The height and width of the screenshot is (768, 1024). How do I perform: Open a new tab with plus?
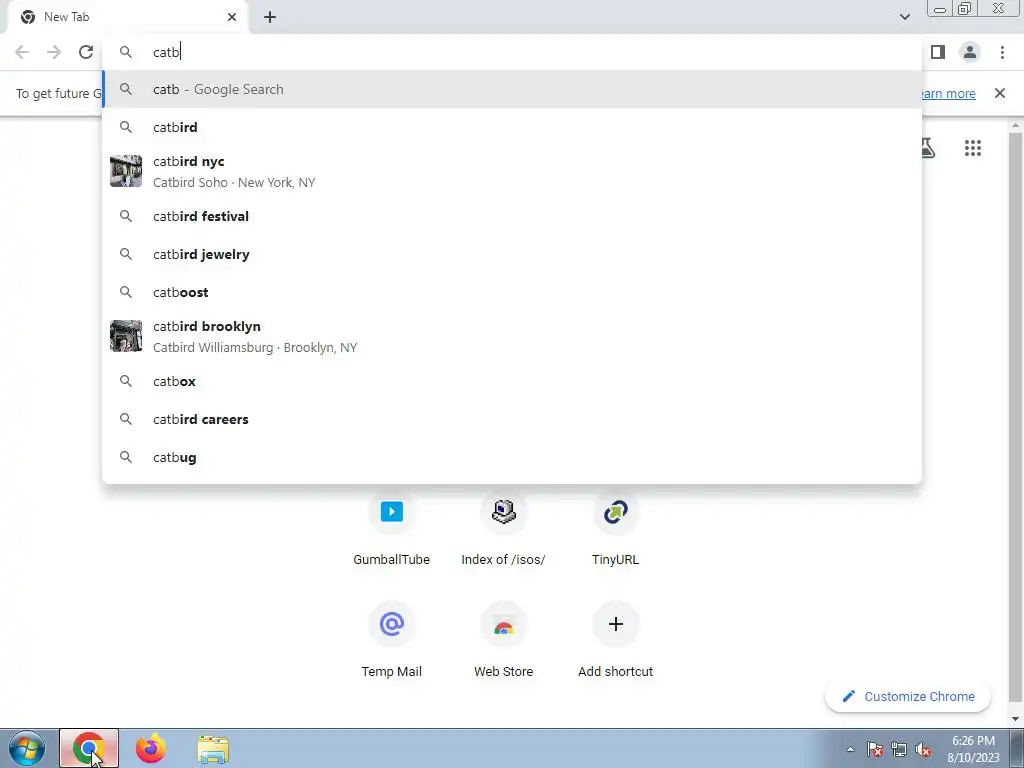coord(270,17)
